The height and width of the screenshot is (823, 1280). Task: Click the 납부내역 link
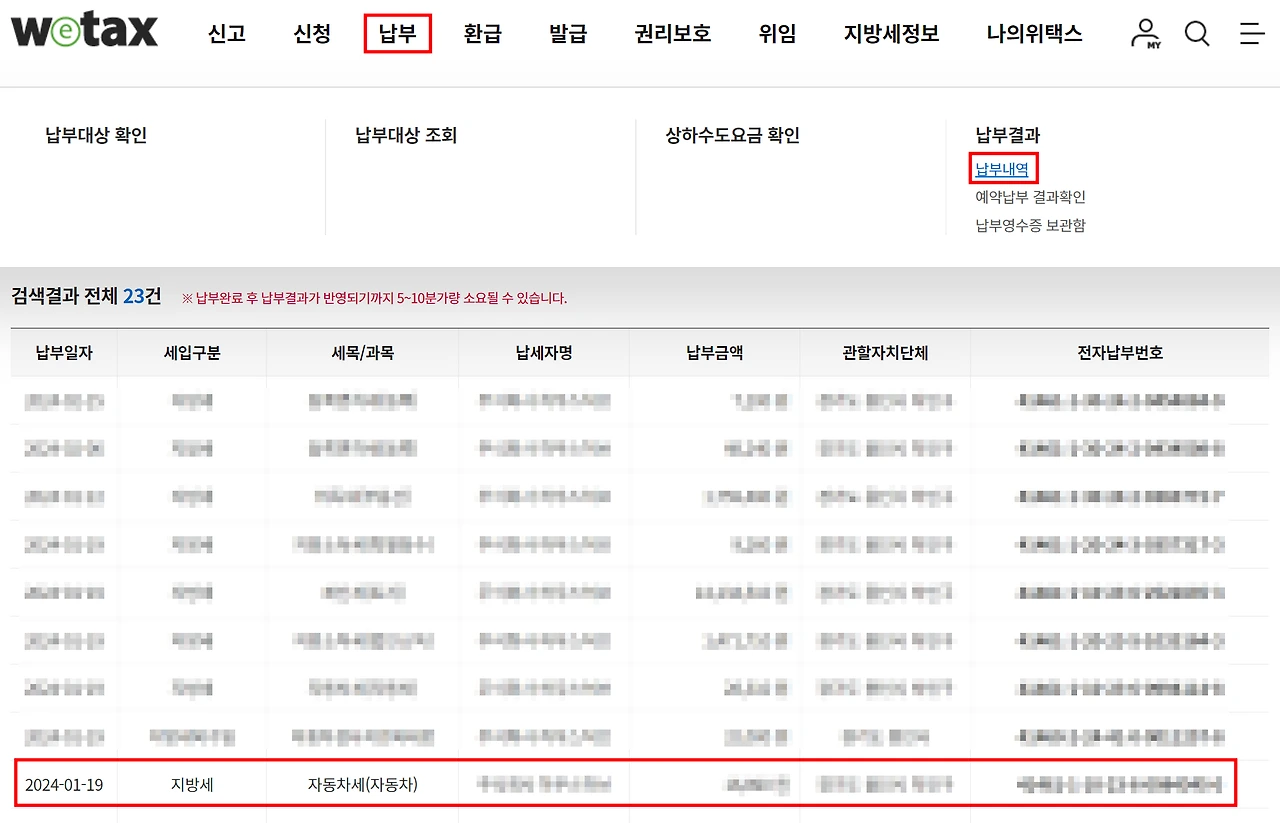click(x=1002, y=169)
